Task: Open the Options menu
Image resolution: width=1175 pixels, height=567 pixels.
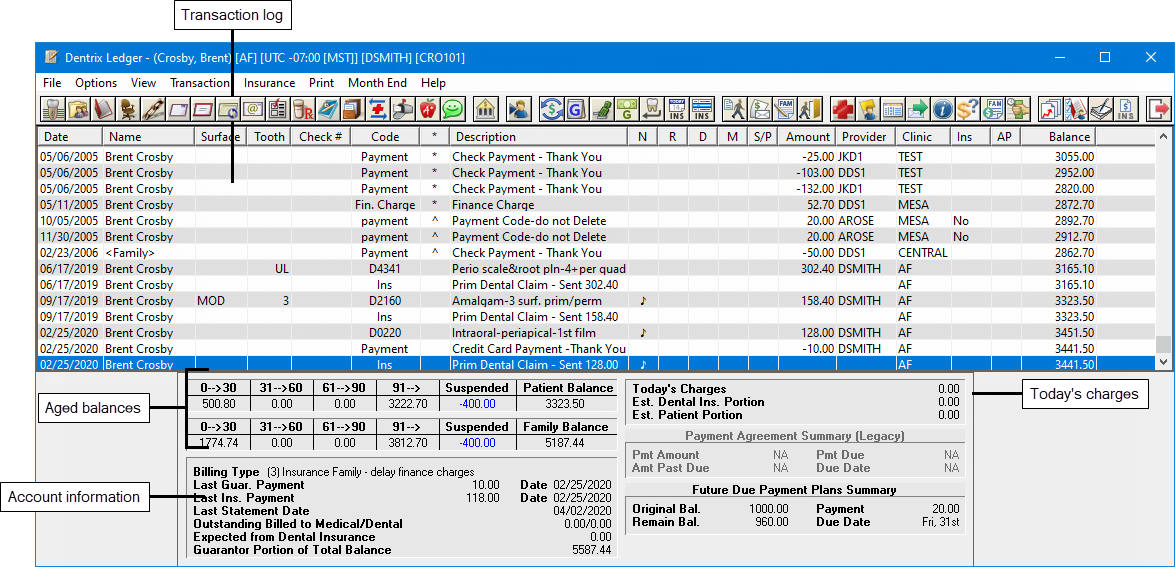Action: pyautogui.click(x=96, y=83)
